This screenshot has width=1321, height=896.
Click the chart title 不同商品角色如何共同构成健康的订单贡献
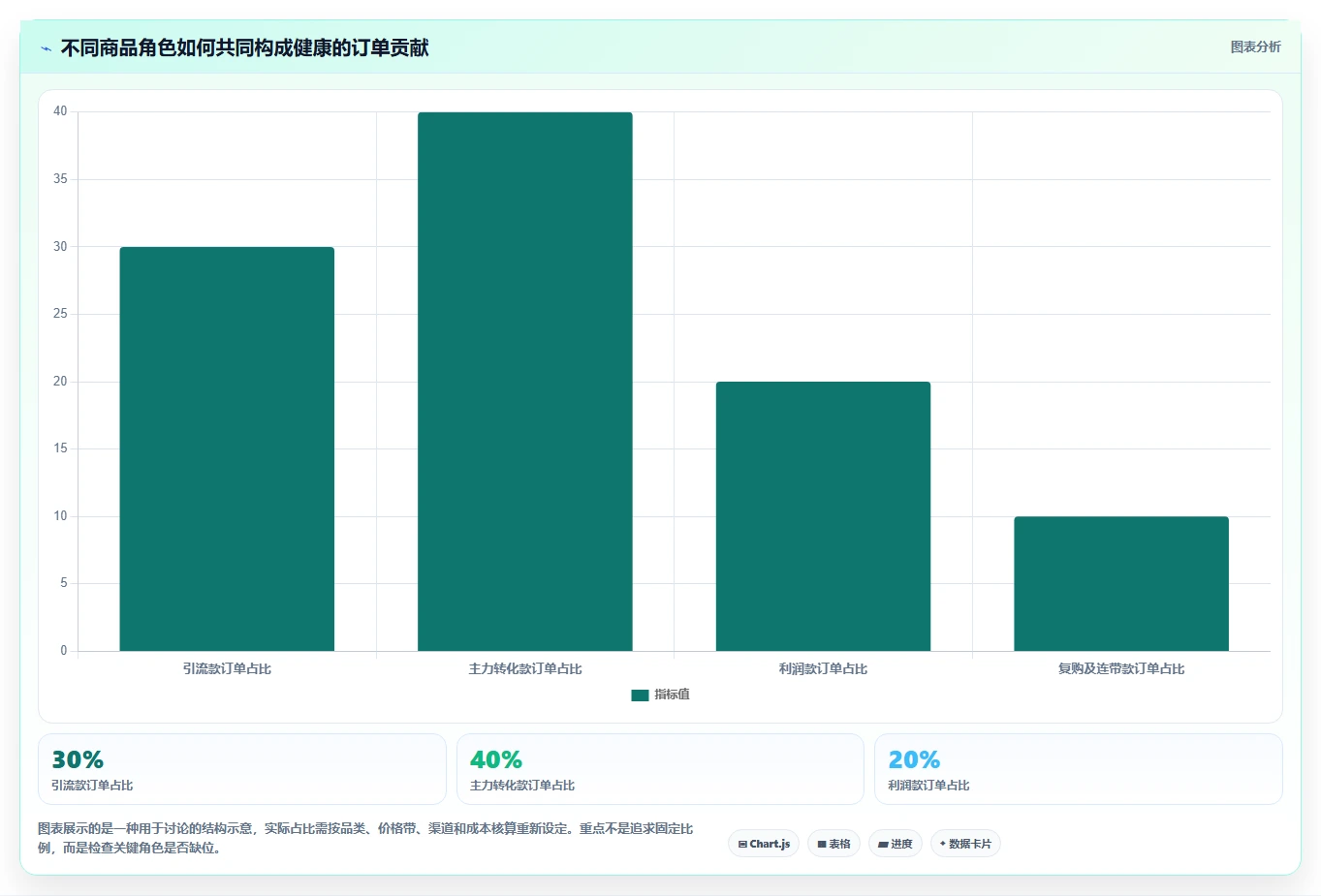pyautogui.click(x=244, y=47)
